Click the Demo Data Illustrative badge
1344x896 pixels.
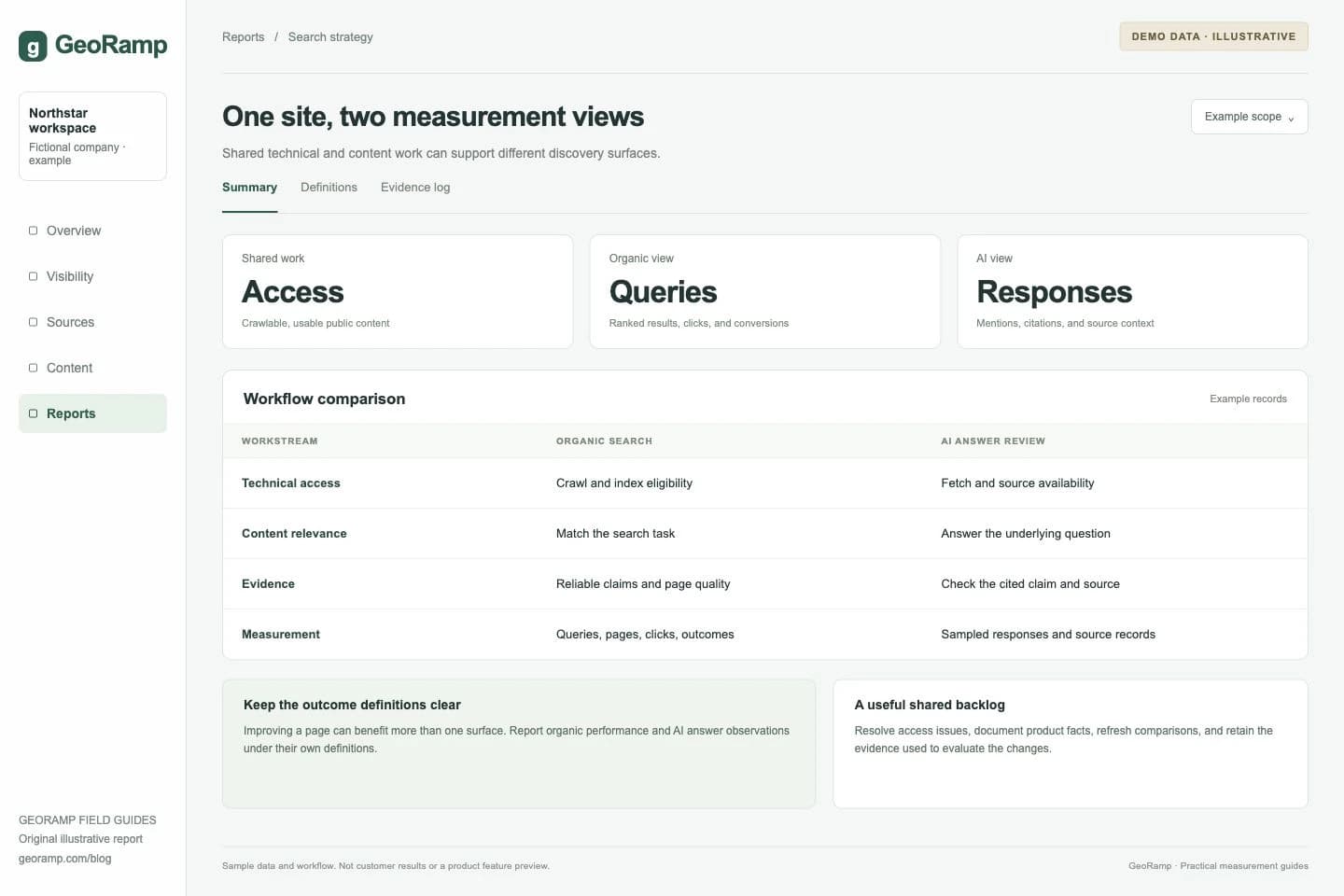[1213, 36]
